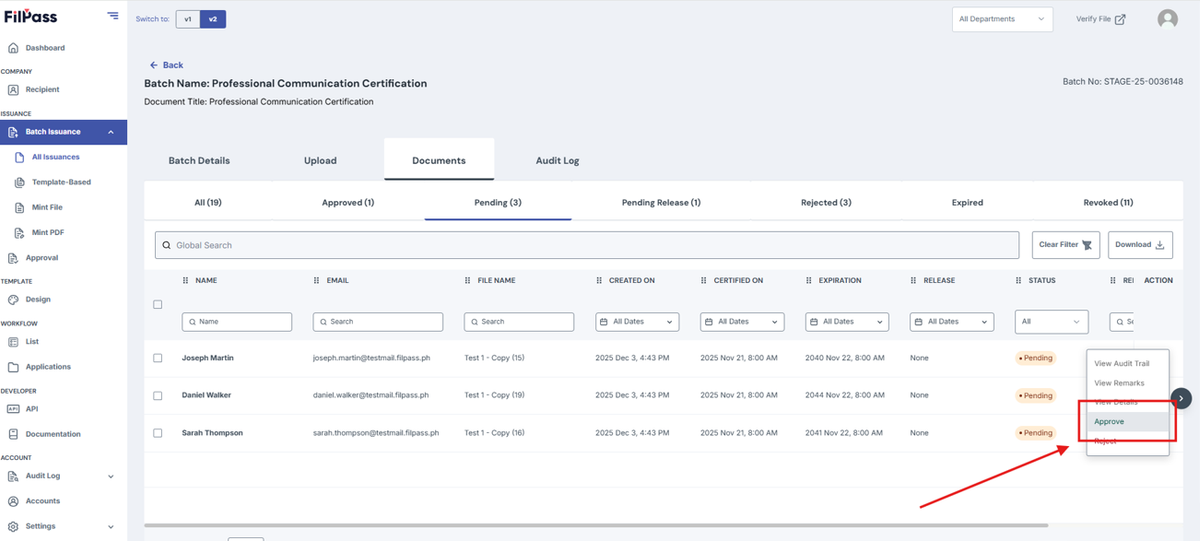1200x541 pixels.
Task: Tick Daniel Walker's row checkbox
Action: click(157, 396)
